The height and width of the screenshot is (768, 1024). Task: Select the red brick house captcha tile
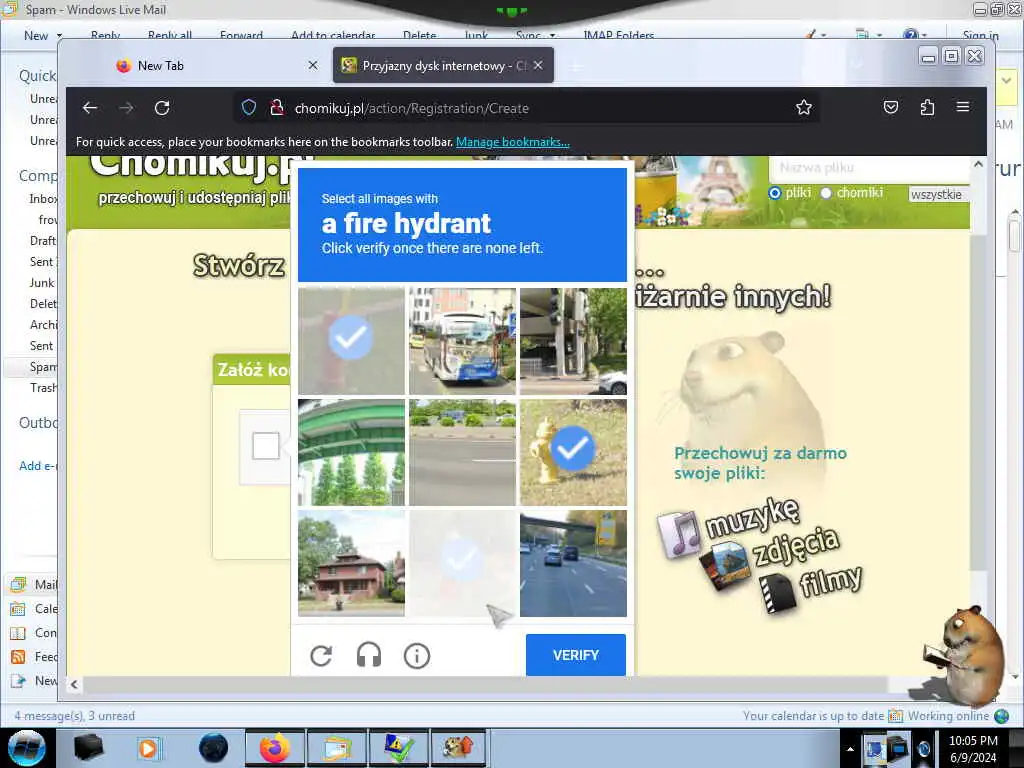tap(351, 563)
